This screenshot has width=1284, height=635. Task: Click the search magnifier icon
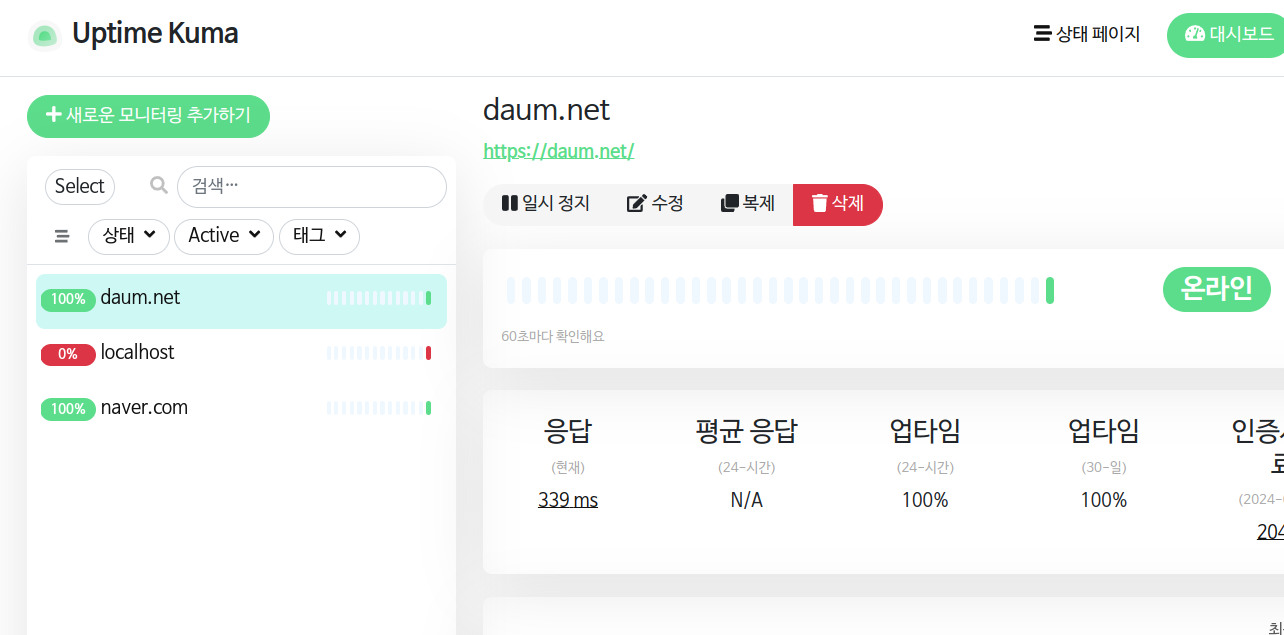pos(158,185)
